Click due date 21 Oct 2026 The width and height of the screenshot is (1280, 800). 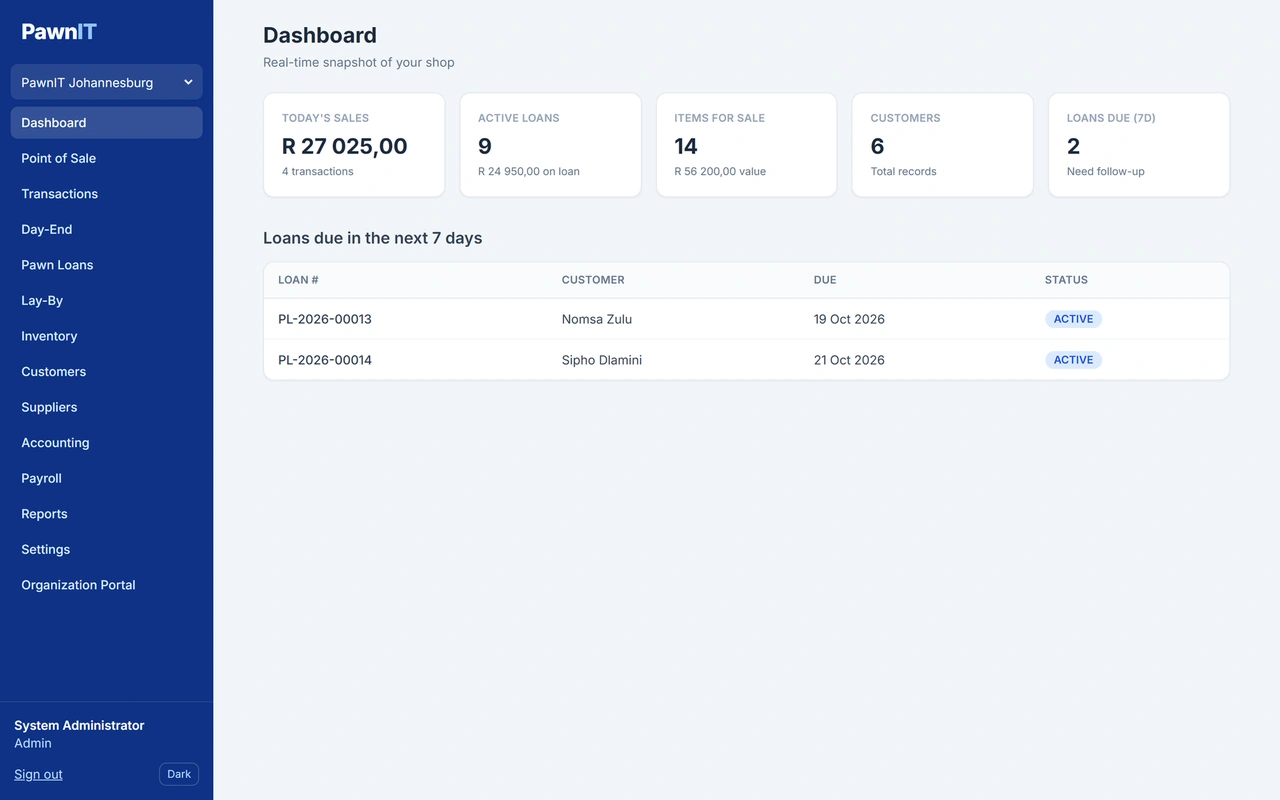pos(849,360)
